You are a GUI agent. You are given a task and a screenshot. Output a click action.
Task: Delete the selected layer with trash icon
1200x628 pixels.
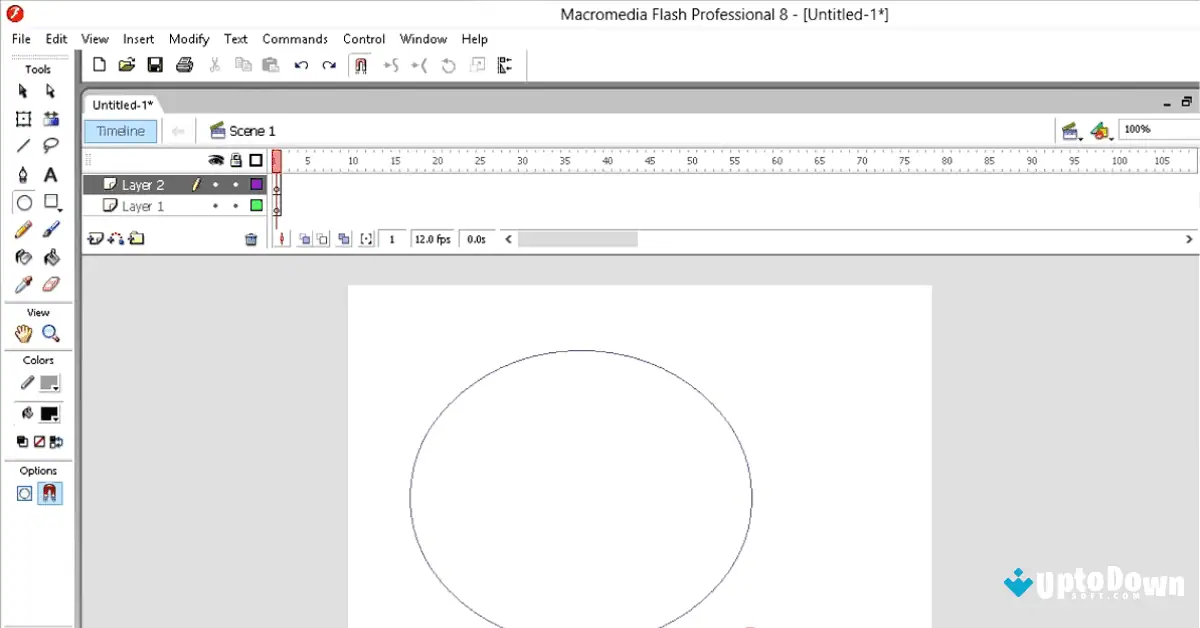pos(251,239)
